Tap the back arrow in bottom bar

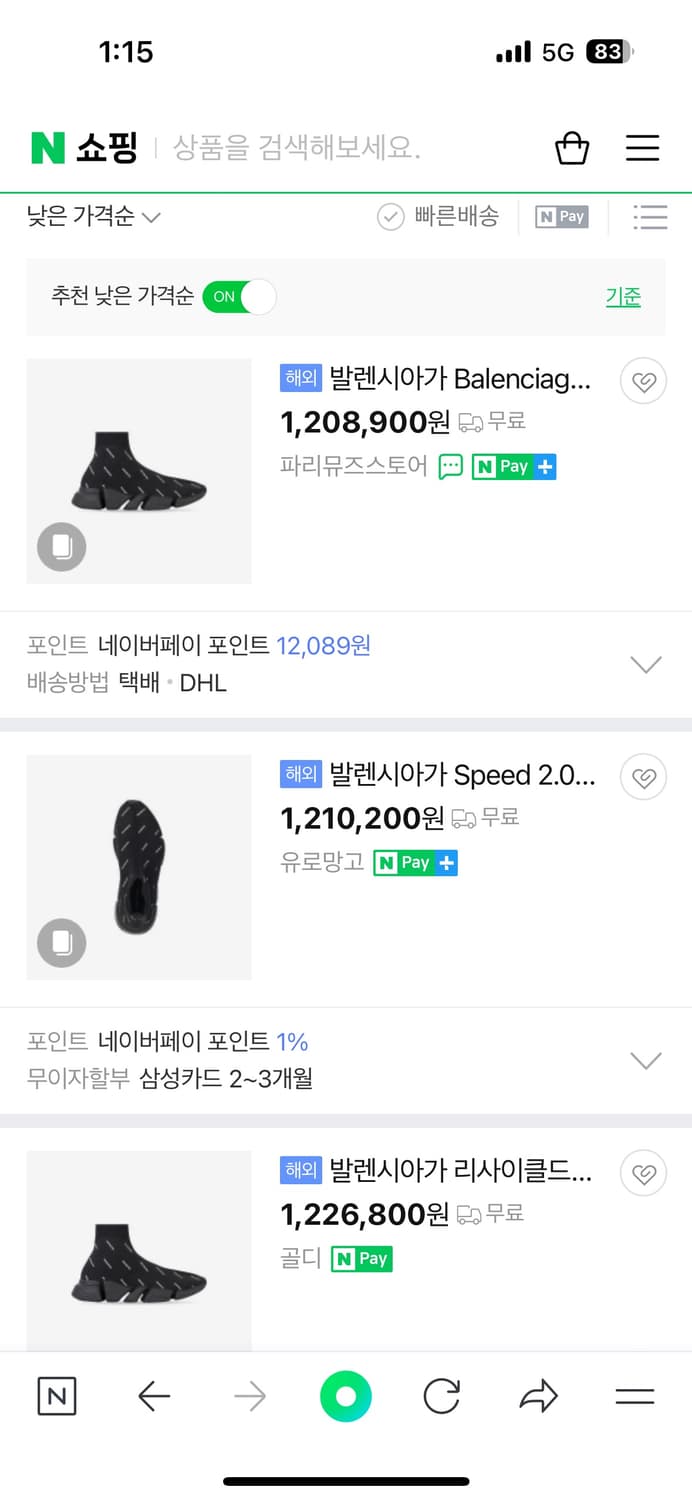pos(154,1396)
